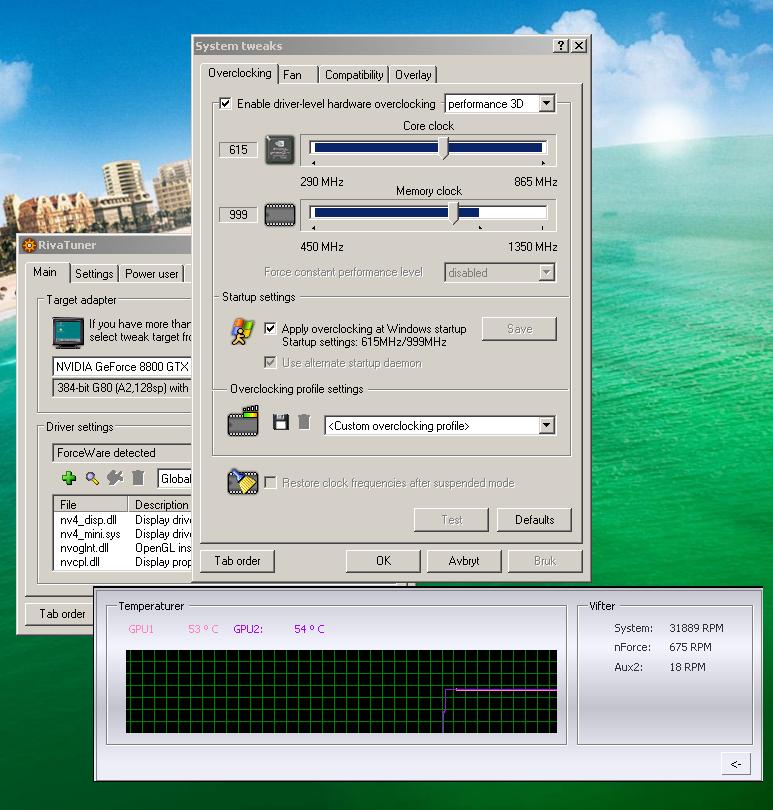Click the Core clock slider thumb
The width and height of the screenshot is (773, 810).
click(x=444, y=148)
